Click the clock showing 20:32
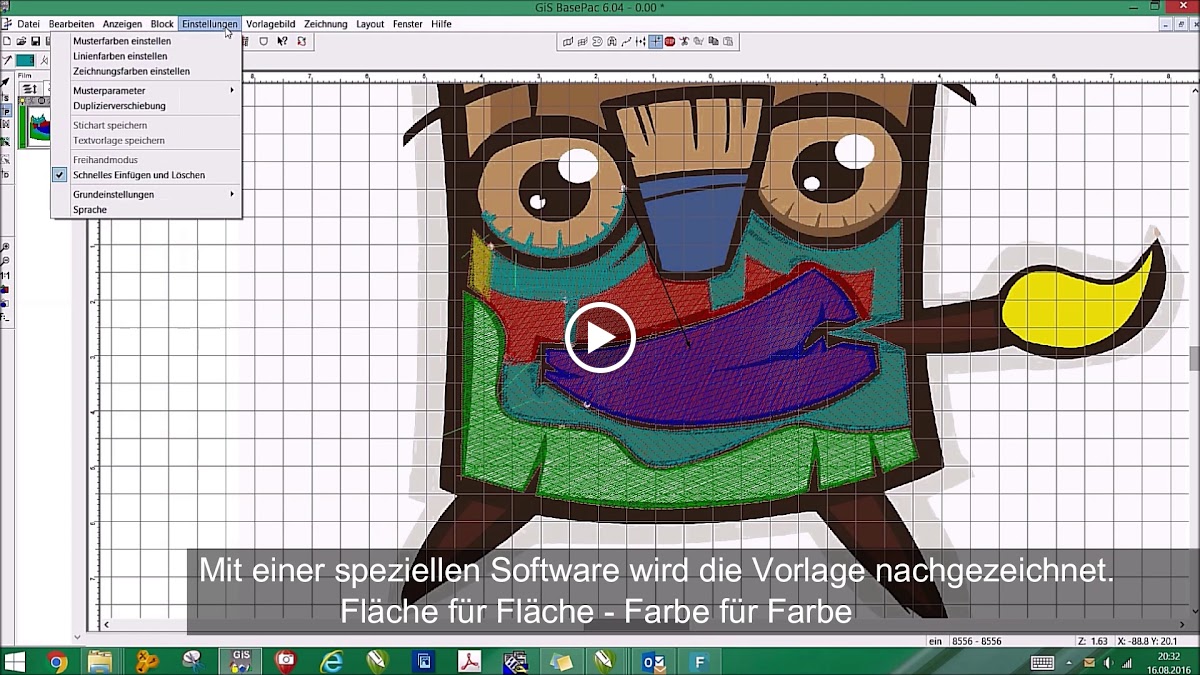This screenshot has width=1200, height=675. pyautogui.click(x=1168, y=657)
